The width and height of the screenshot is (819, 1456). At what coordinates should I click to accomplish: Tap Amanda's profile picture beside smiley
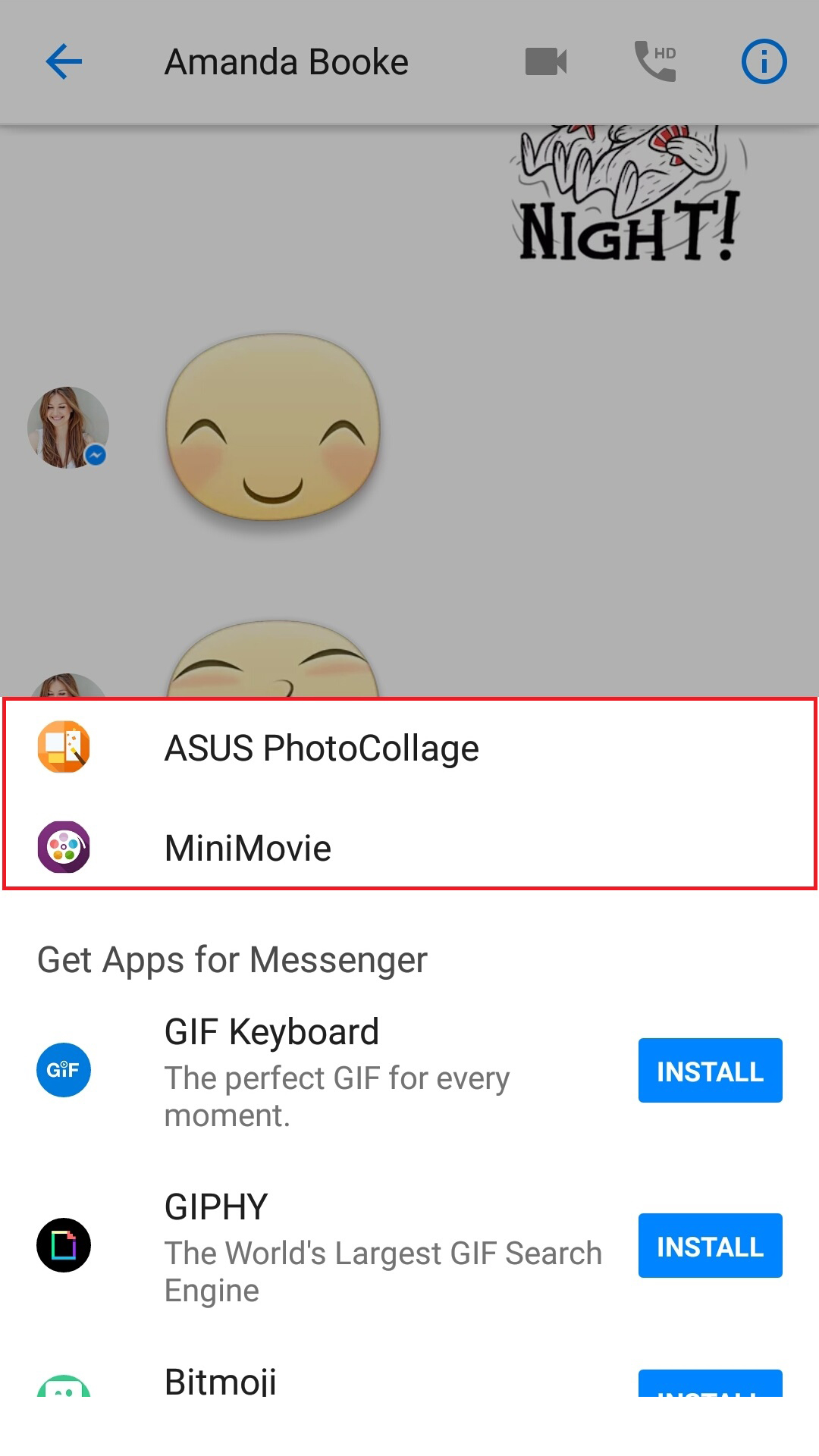click(67, 428)
